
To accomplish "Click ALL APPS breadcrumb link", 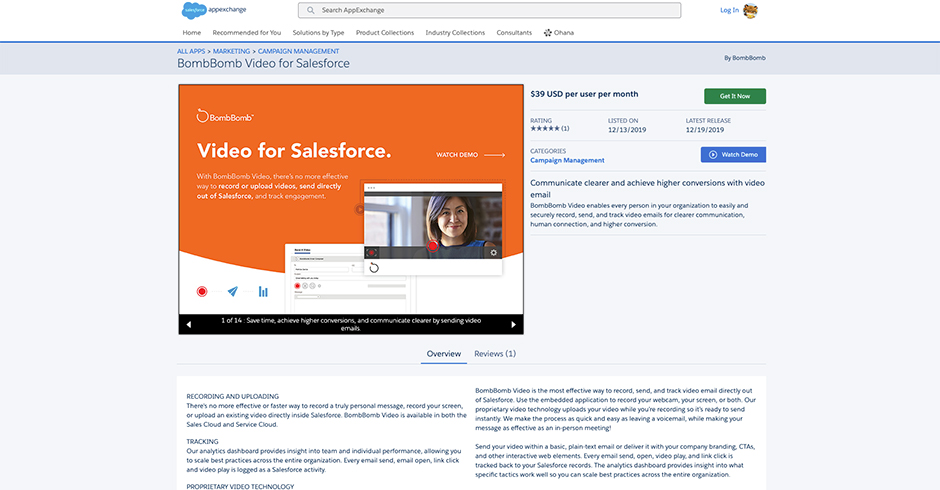I will coord(191,52).
